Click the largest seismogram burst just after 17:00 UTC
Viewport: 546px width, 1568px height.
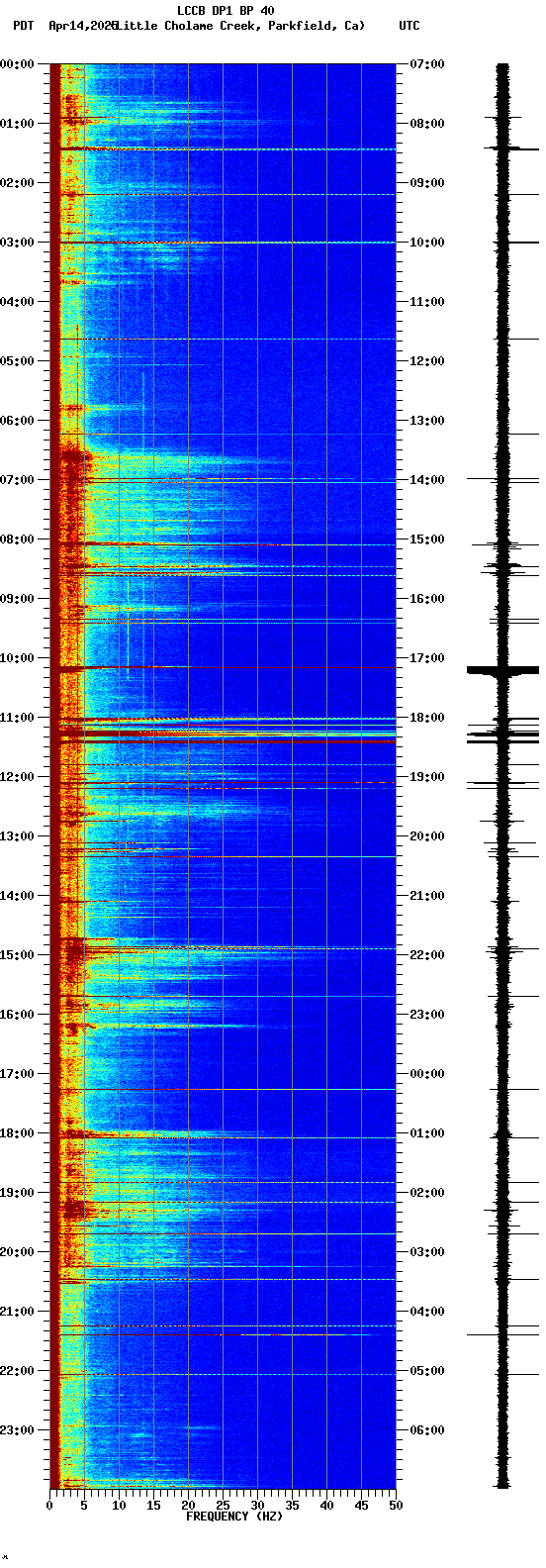point(503,670)
